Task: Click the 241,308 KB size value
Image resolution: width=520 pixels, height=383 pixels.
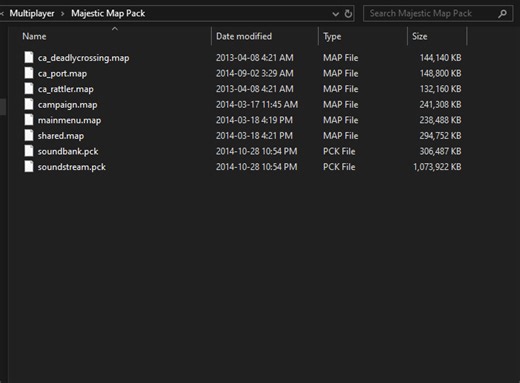Action: (441, 105)
